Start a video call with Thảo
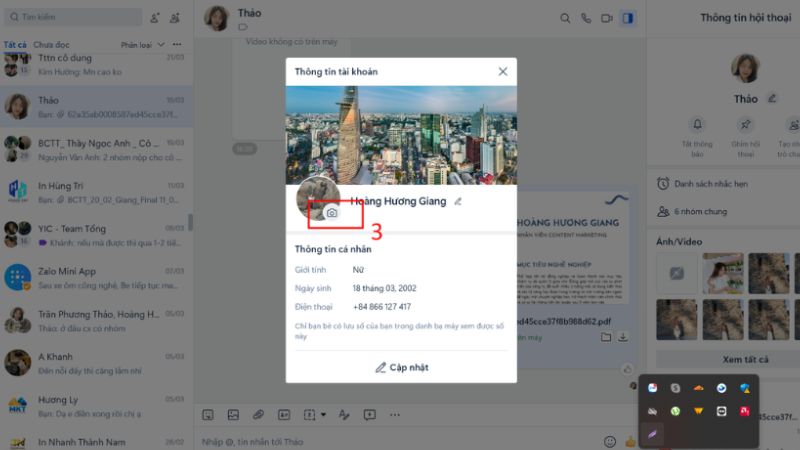This screenshot has height=450, width=800. (607, 18)
